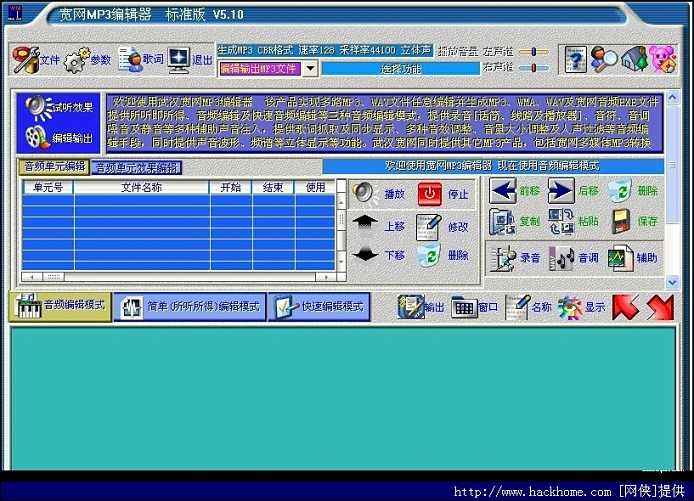The image size is (694, 501).
Task: Click table vertical scrollbar down arrow
Action: tap(341, 262)
